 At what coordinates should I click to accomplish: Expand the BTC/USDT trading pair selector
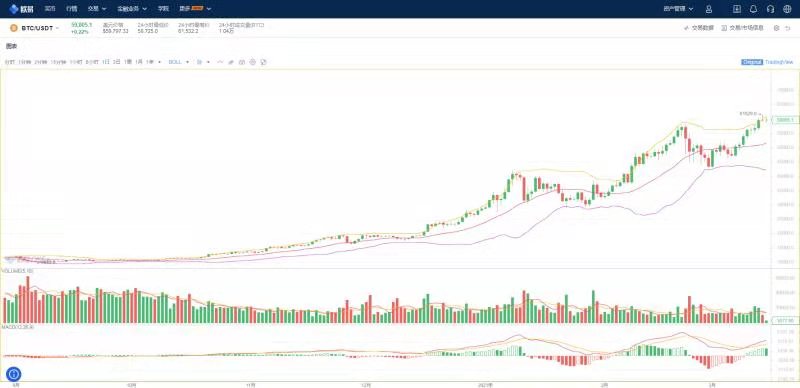pos(34,28)
